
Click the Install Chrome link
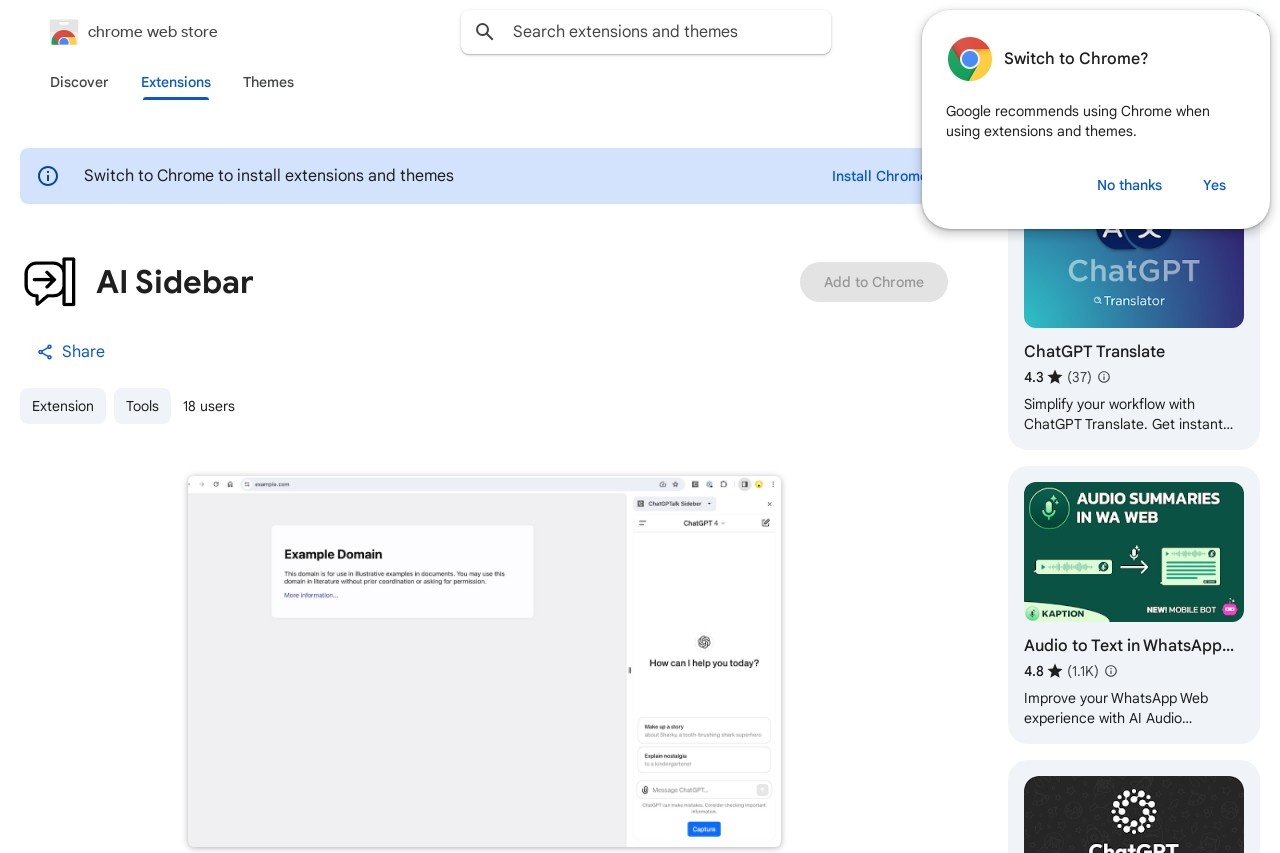click(877, 176)
